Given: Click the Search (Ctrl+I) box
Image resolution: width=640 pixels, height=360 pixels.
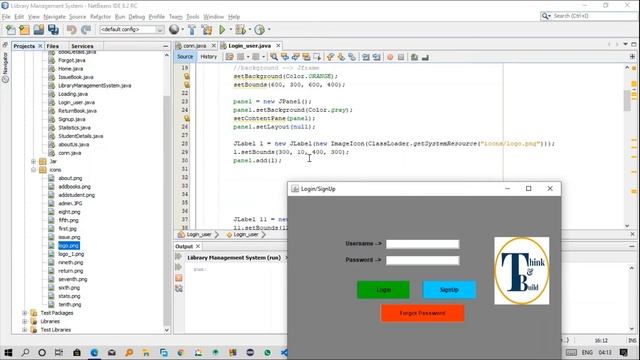Looking at the screenshot, I should (589, 16).
